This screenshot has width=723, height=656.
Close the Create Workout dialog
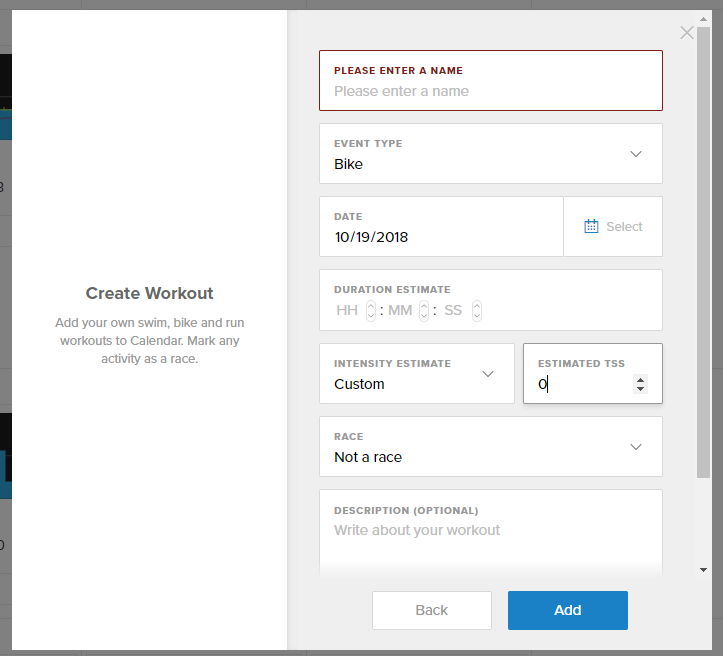pyautogui.click(x=687, y=33)
